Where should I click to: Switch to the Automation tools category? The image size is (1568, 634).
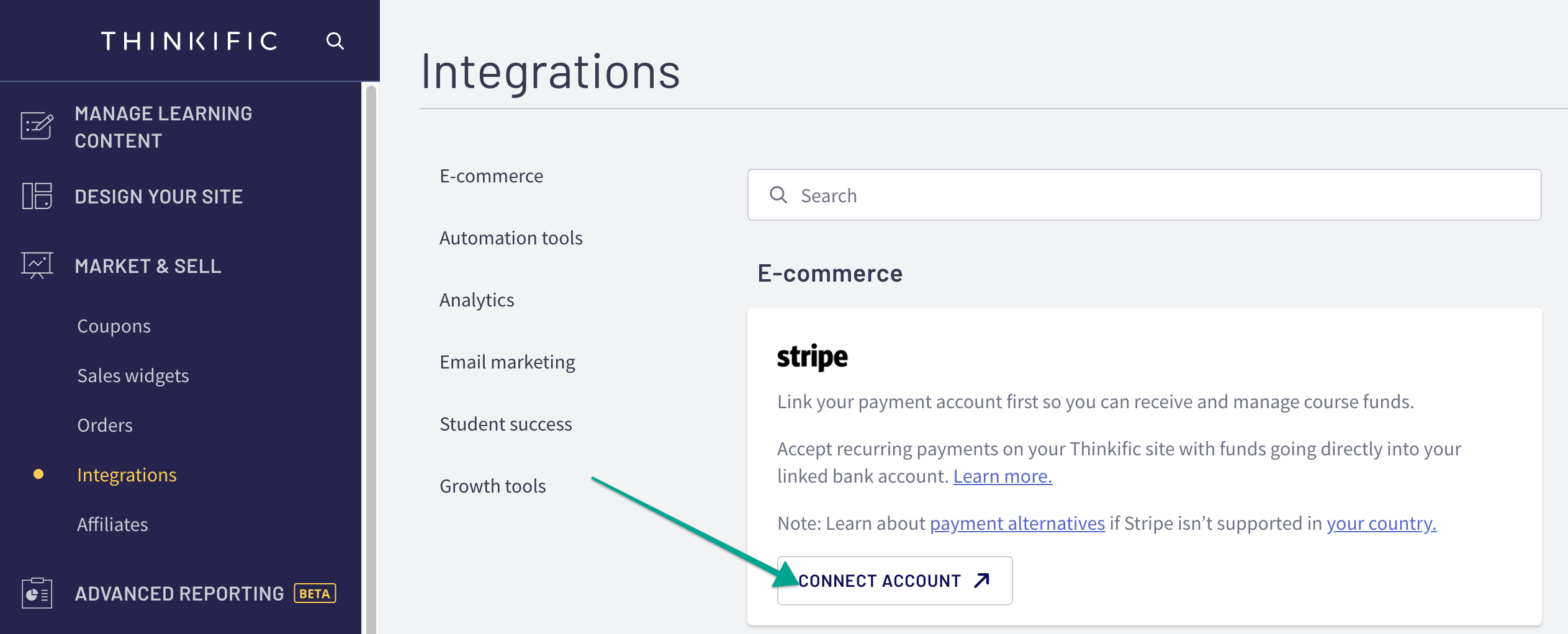(x=511, y=237)
